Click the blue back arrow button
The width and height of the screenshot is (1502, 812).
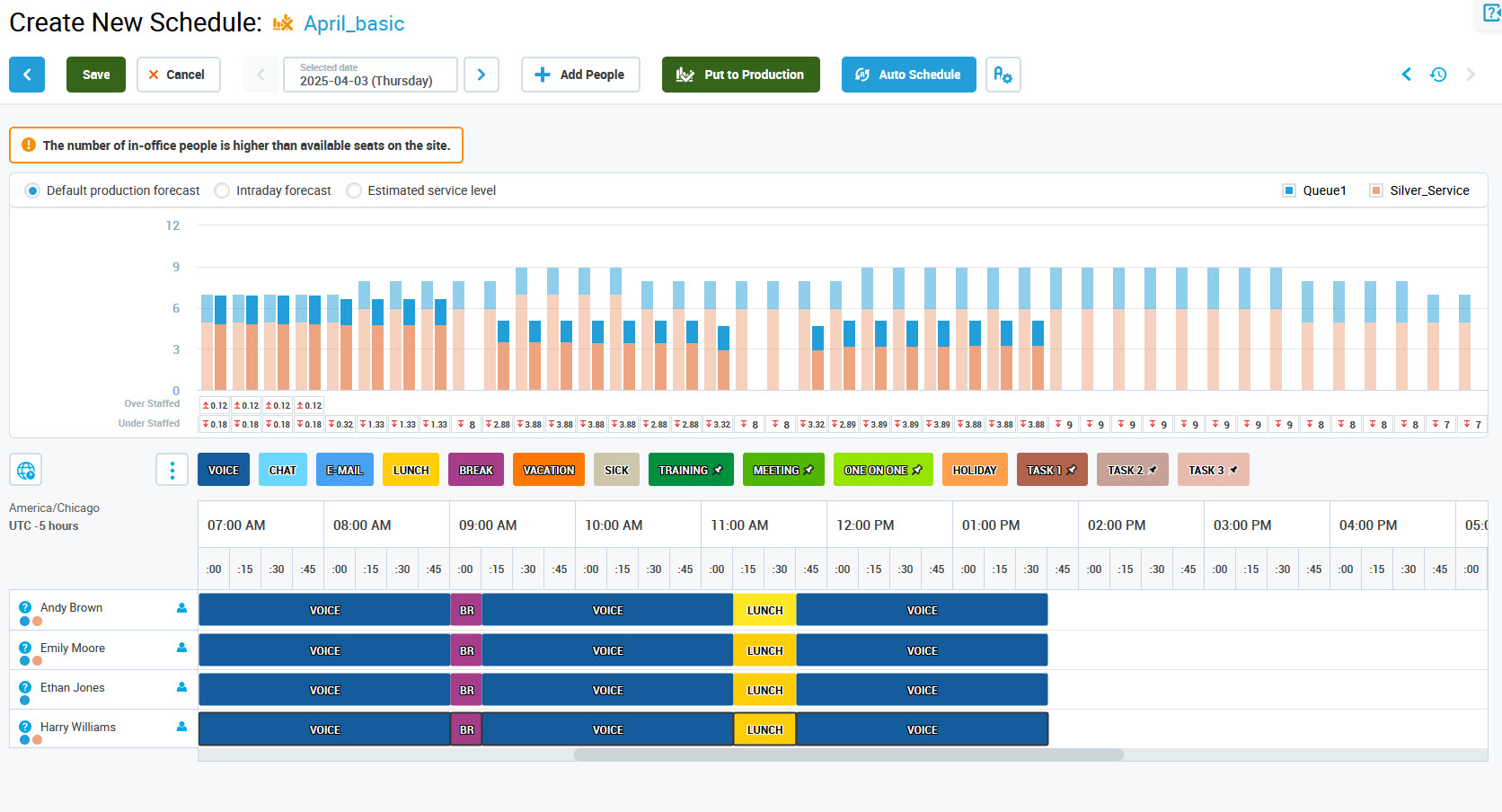tap(27, 75)
